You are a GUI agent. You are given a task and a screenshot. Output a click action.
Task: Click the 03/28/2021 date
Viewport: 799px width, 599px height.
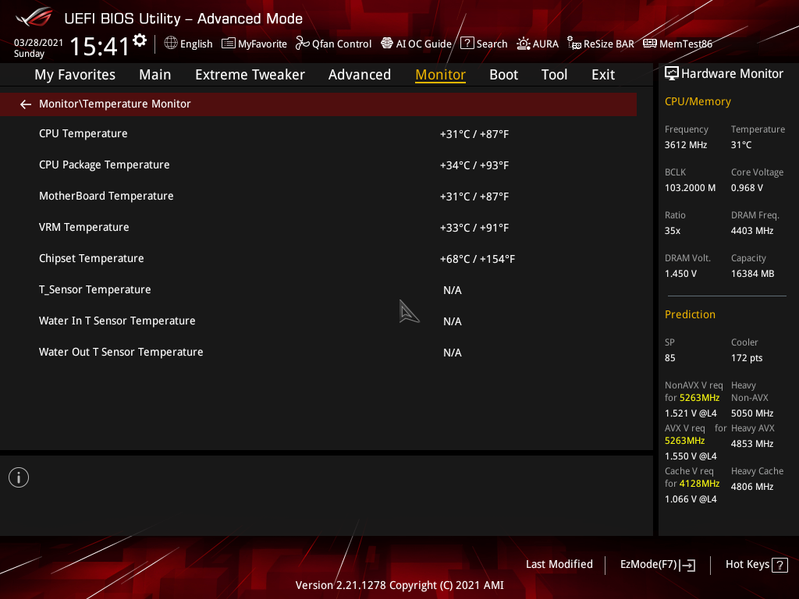38,43
